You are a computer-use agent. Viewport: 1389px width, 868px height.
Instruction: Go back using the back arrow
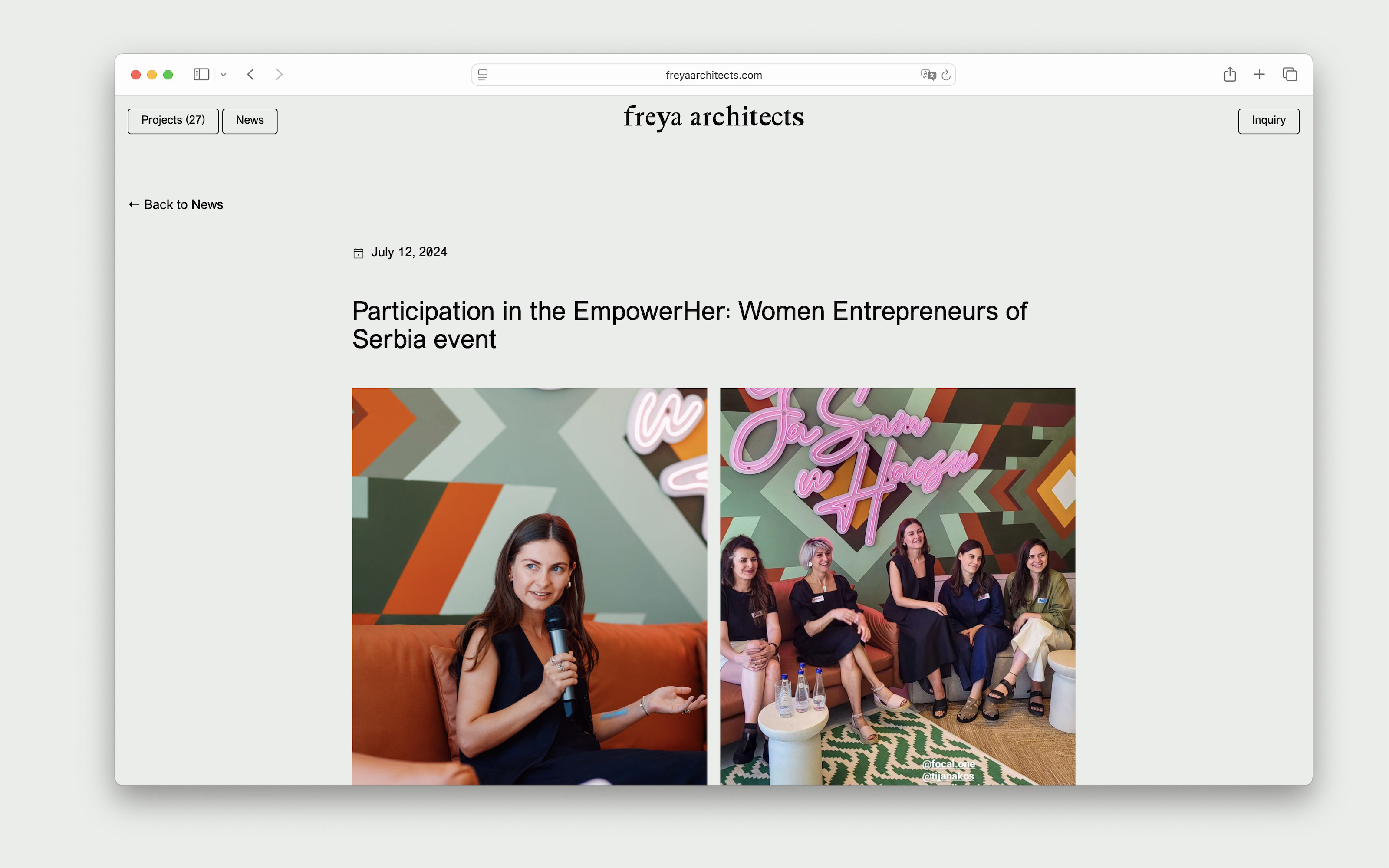tap(251, 75)
